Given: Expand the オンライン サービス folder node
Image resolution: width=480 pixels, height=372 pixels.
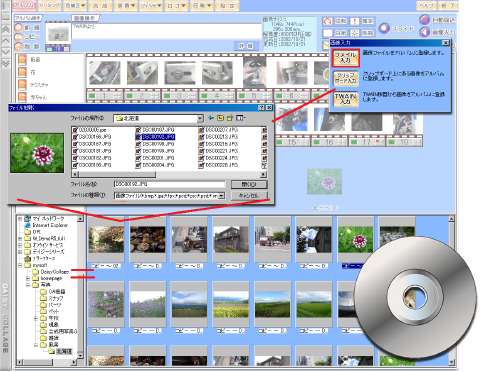Looking at the screenshot, I should pyautogui.click(x=20, y=245).
